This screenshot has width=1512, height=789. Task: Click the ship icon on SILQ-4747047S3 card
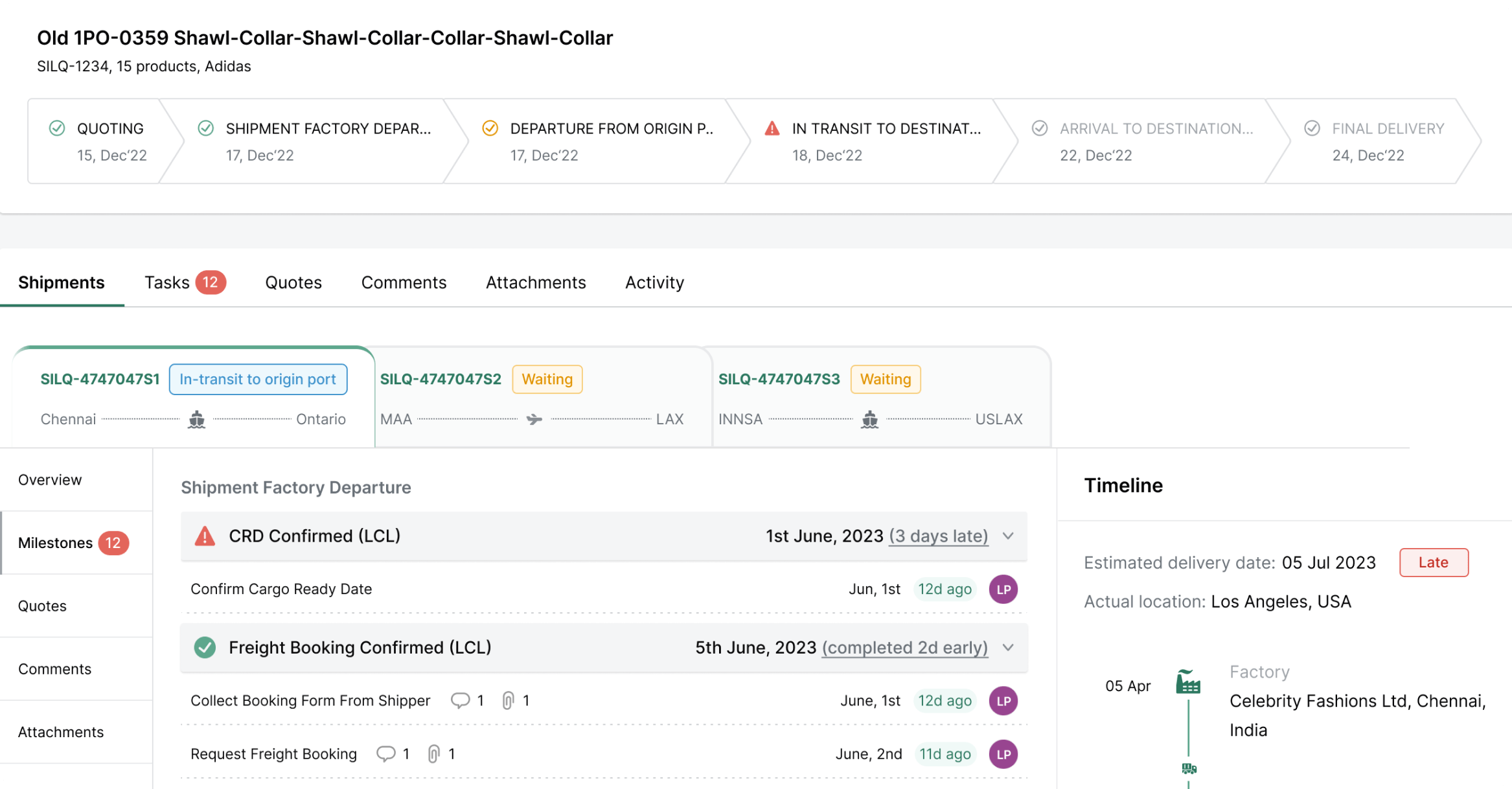pos(870,419)
